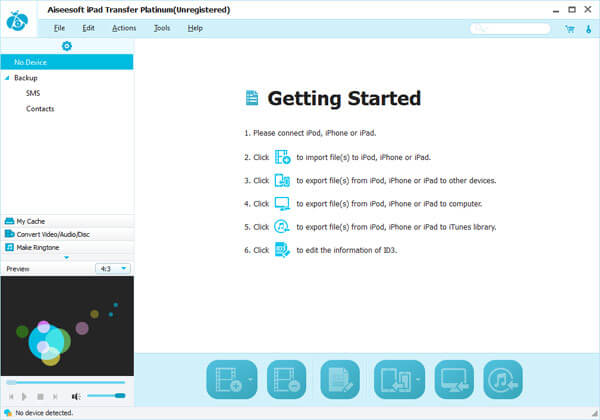
Task: Click the preview playback progress bar
Action: pos(66,382)
